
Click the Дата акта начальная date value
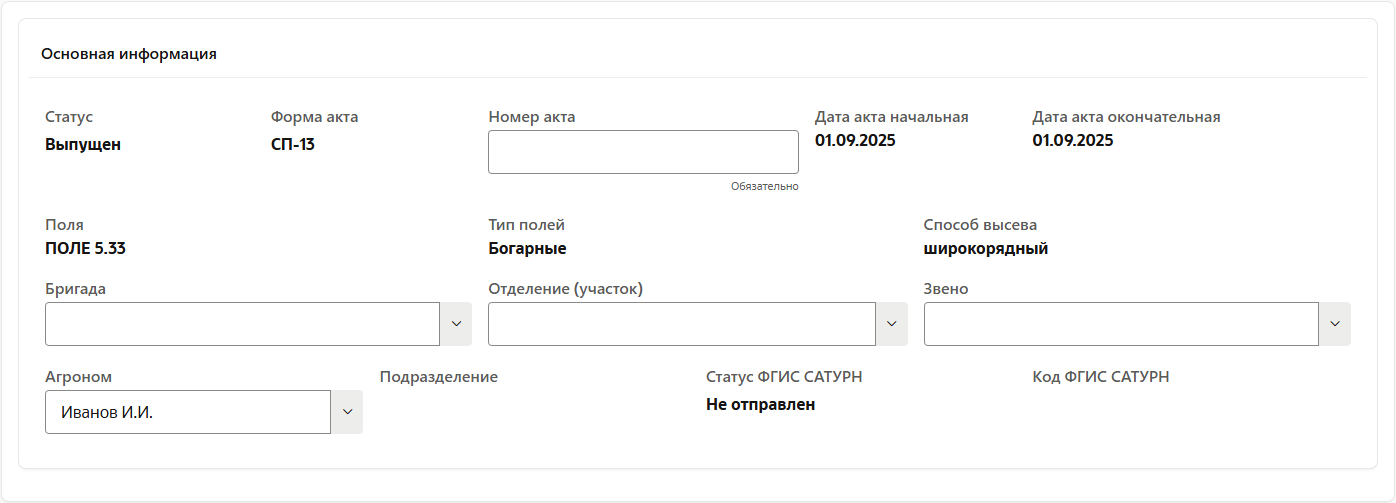(x=855, y=140)
